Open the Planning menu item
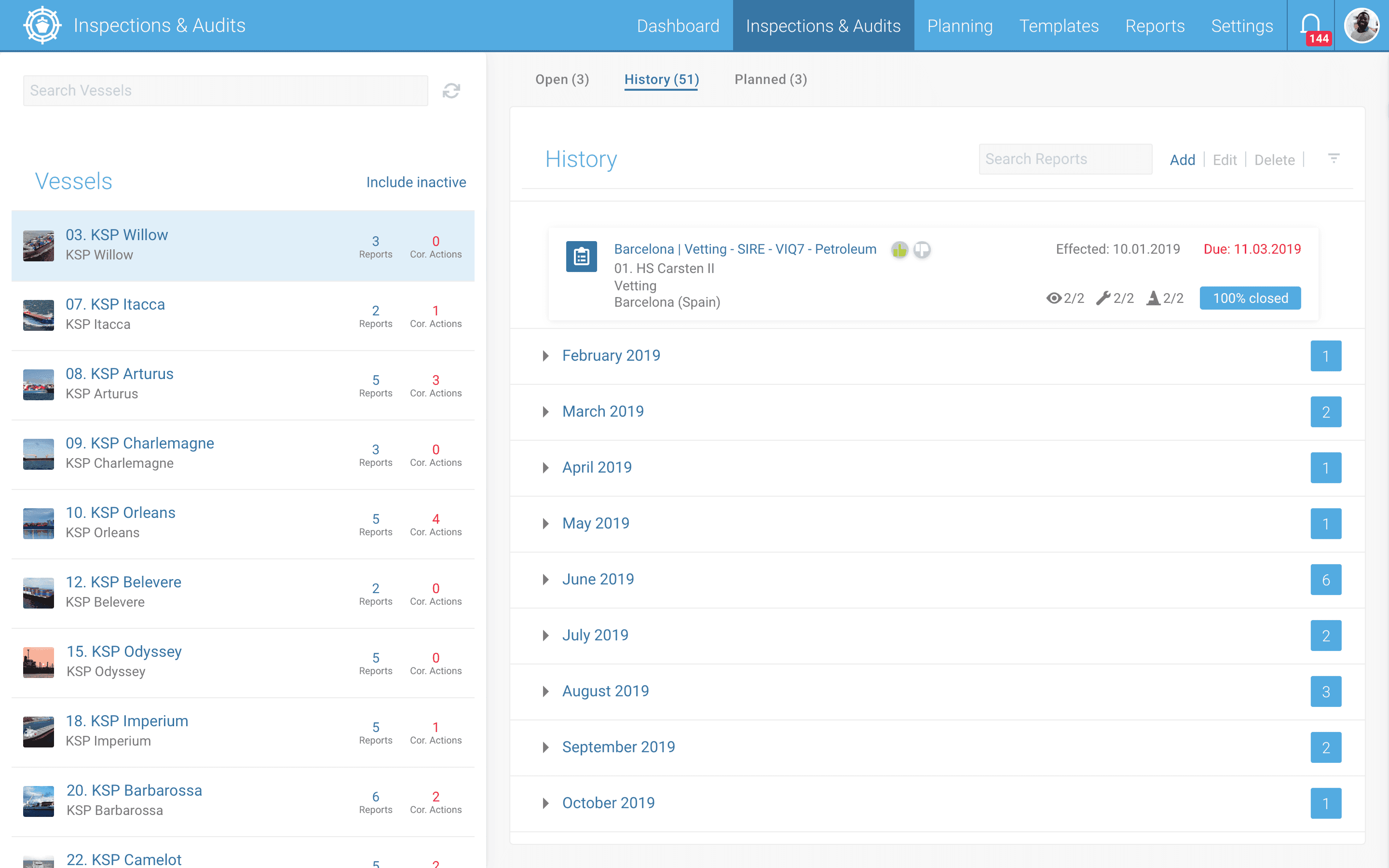1389x868 pixels. tap(960, 26)
